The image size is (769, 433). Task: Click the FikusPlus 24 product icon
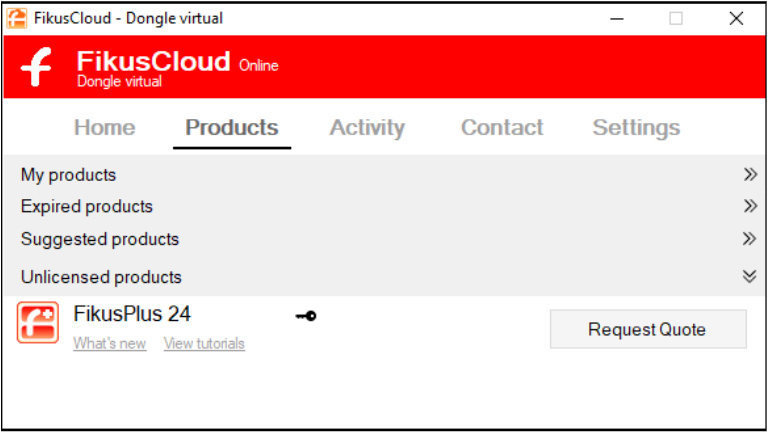pyautogui.click(x=38, y=323)
